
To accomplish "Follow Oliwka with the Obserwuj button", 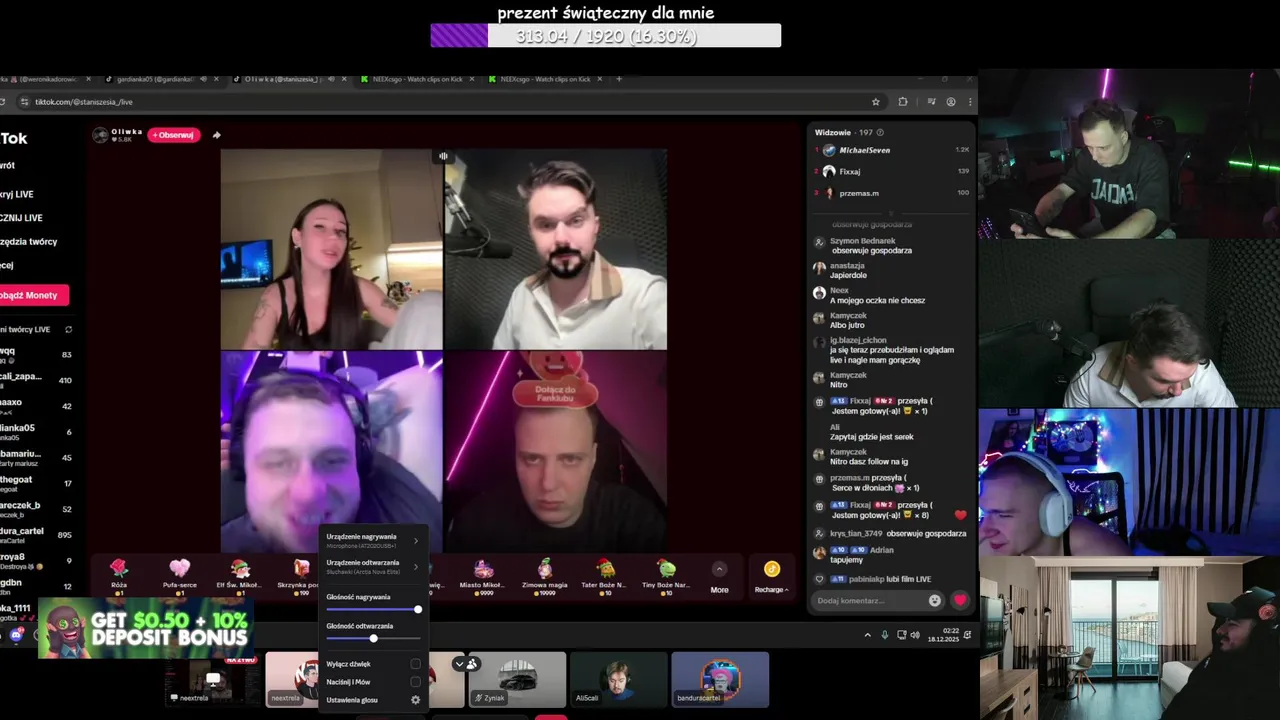I will (173, 135).
